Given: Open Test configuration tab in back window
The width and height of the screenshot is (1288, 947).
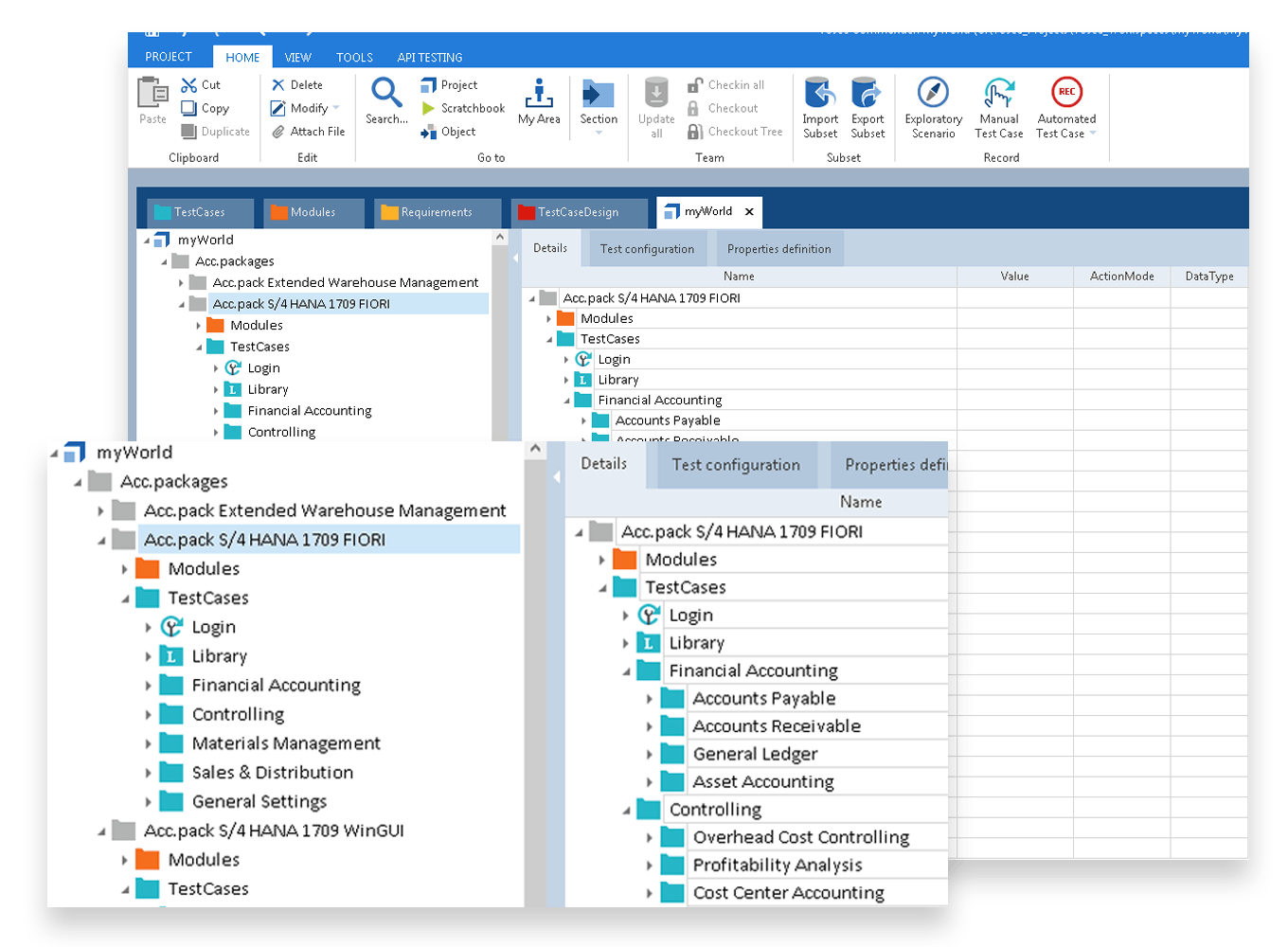Looking at the screenshot, I should [647, 249].
